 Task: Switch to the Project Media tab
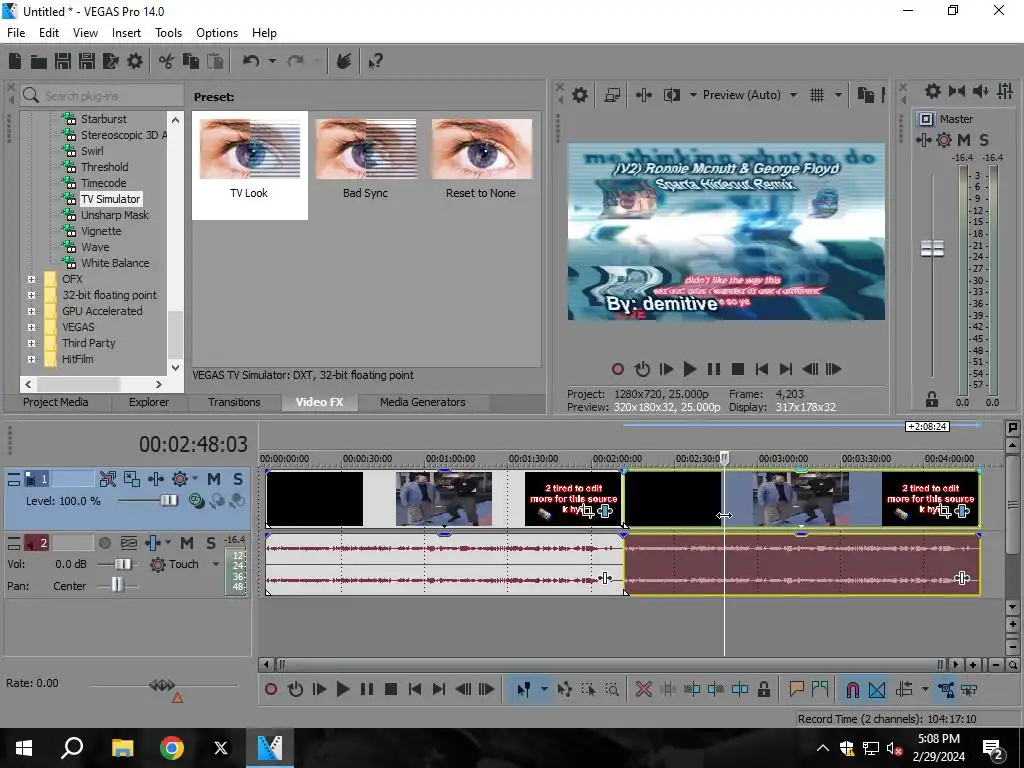56,402
